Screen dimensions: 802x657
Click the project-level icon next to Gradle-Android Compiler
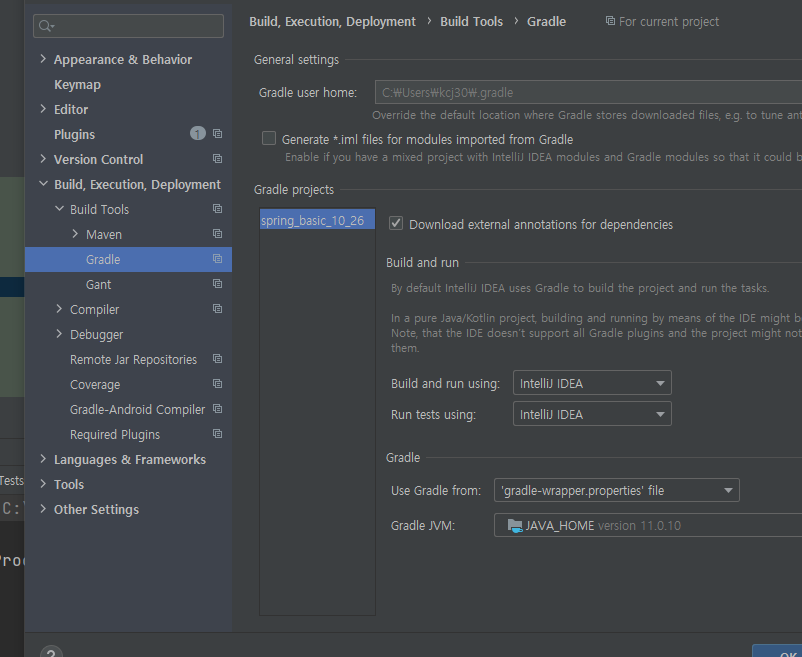click(x=217, y=409)
